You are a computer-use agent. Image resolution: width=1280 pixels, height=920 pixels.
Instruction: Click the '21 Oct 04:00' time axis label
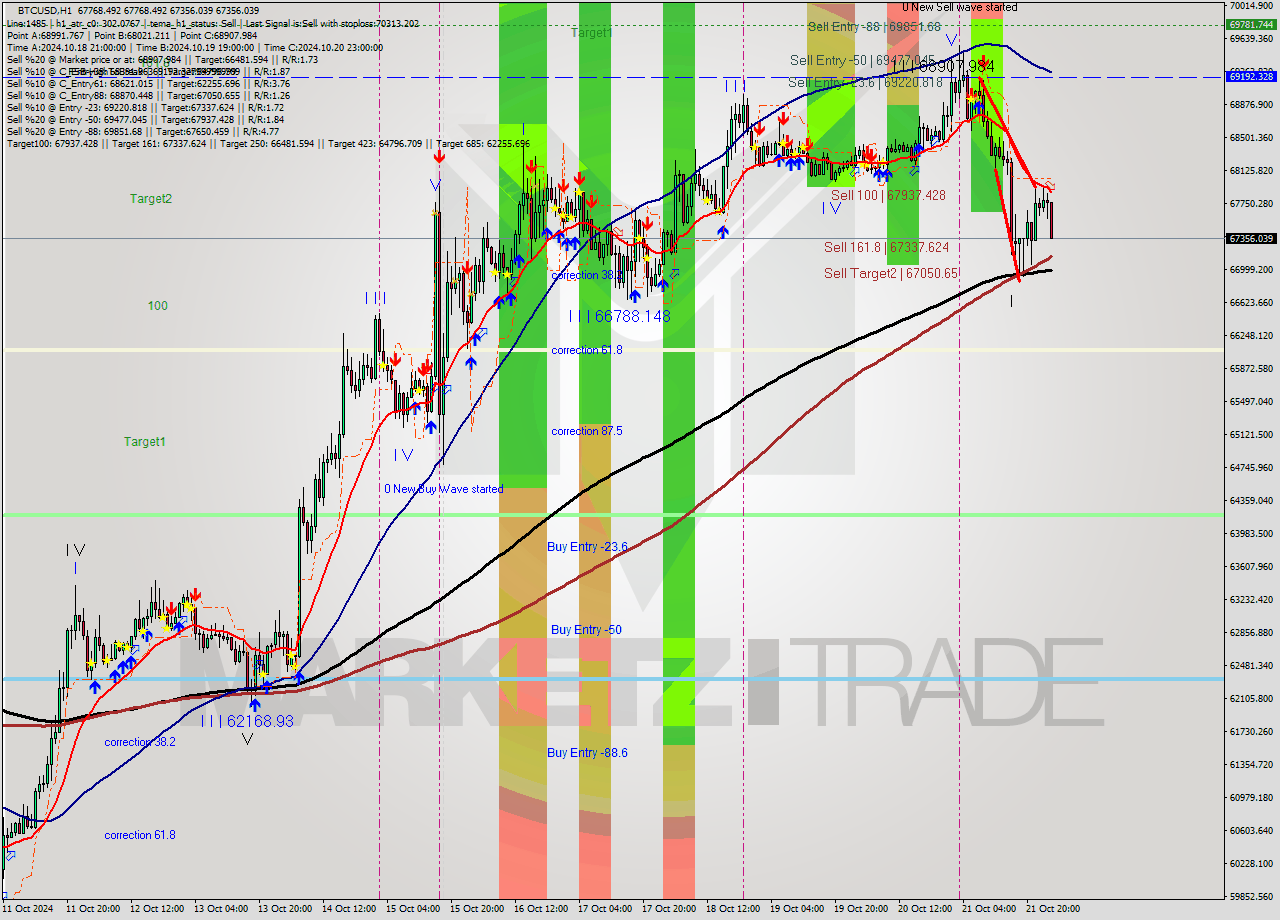[x=989, y=909]
